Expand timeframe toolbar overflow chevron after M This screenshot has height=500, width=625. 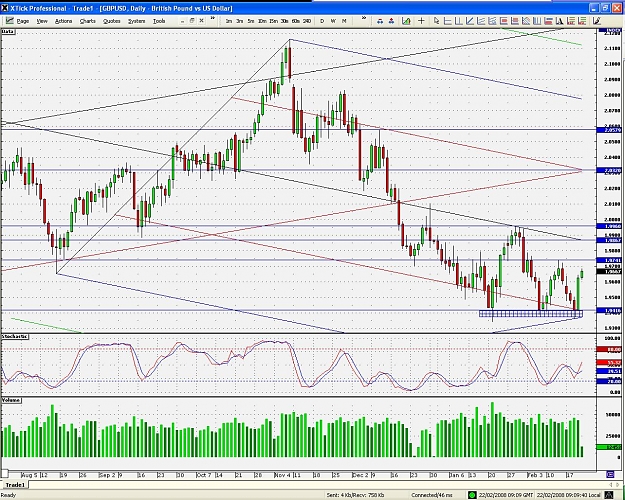pyautogui.click(x=364, y=18)
